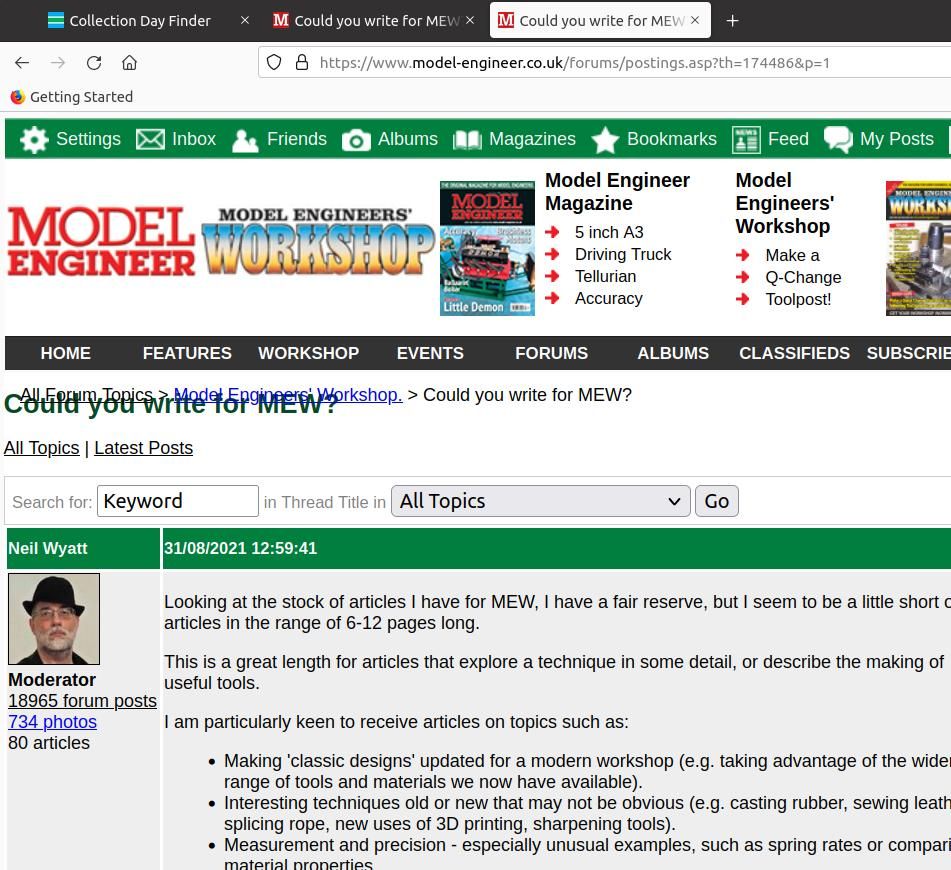Open the Latest Posts link
The height and width of the screenshot is (870, 951).
click(x=143, y=448)
